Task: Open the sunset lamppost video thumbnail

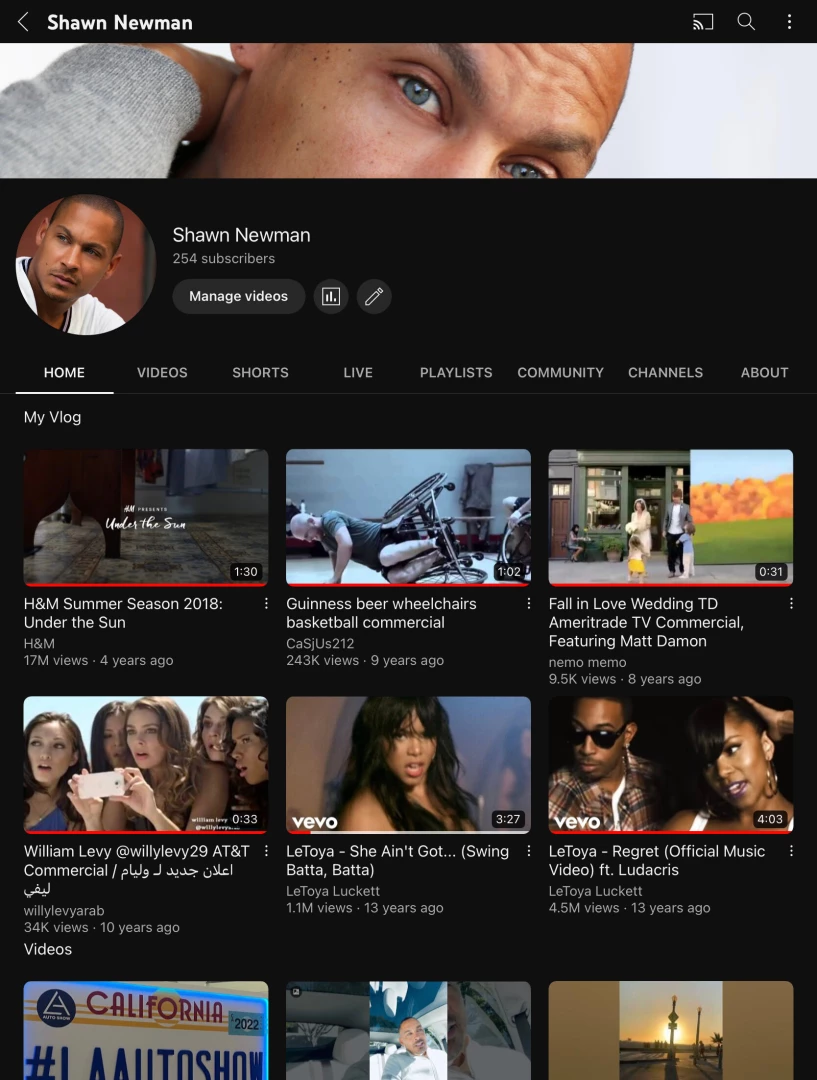Action: click(671, 1030)
